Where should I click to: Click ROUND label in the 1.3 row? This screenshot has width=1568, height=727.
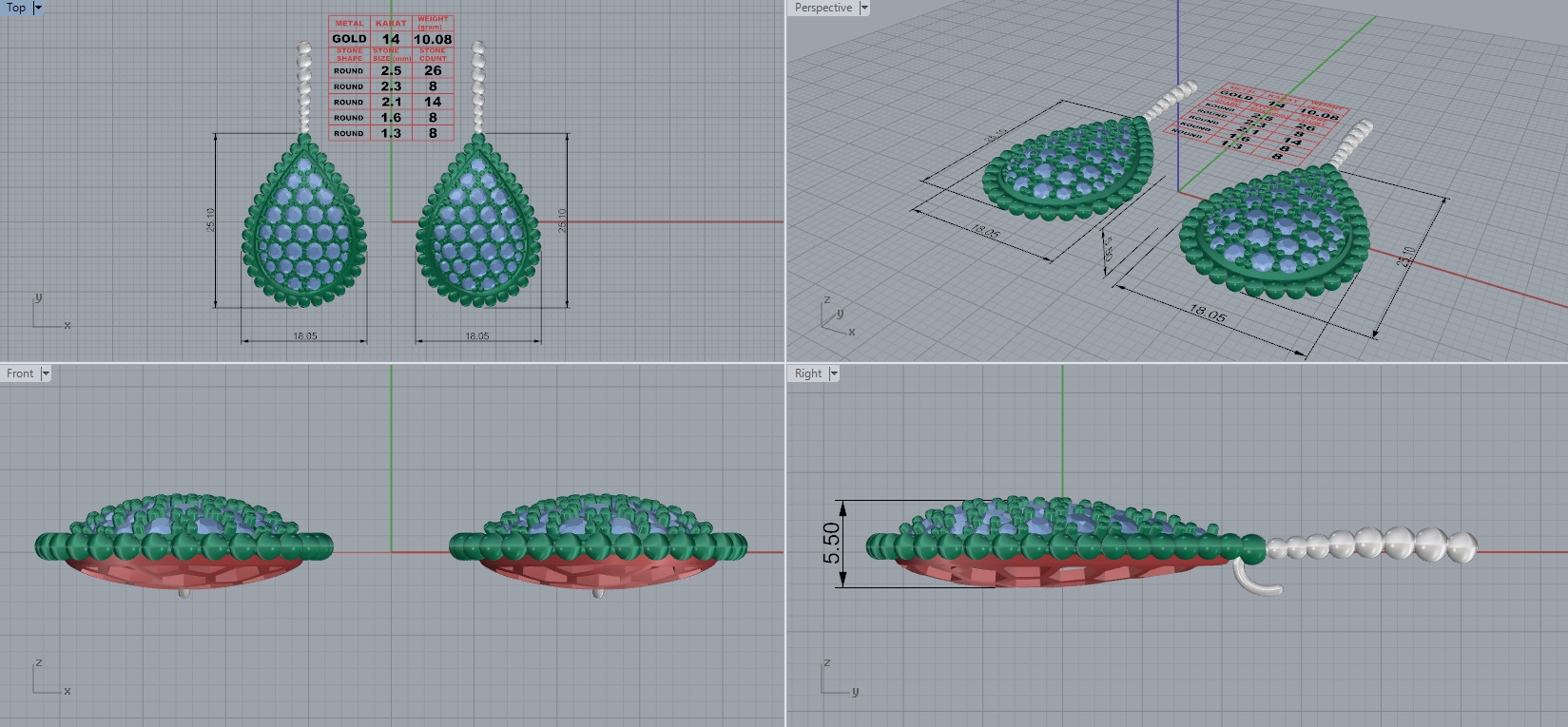click(349, 134)
